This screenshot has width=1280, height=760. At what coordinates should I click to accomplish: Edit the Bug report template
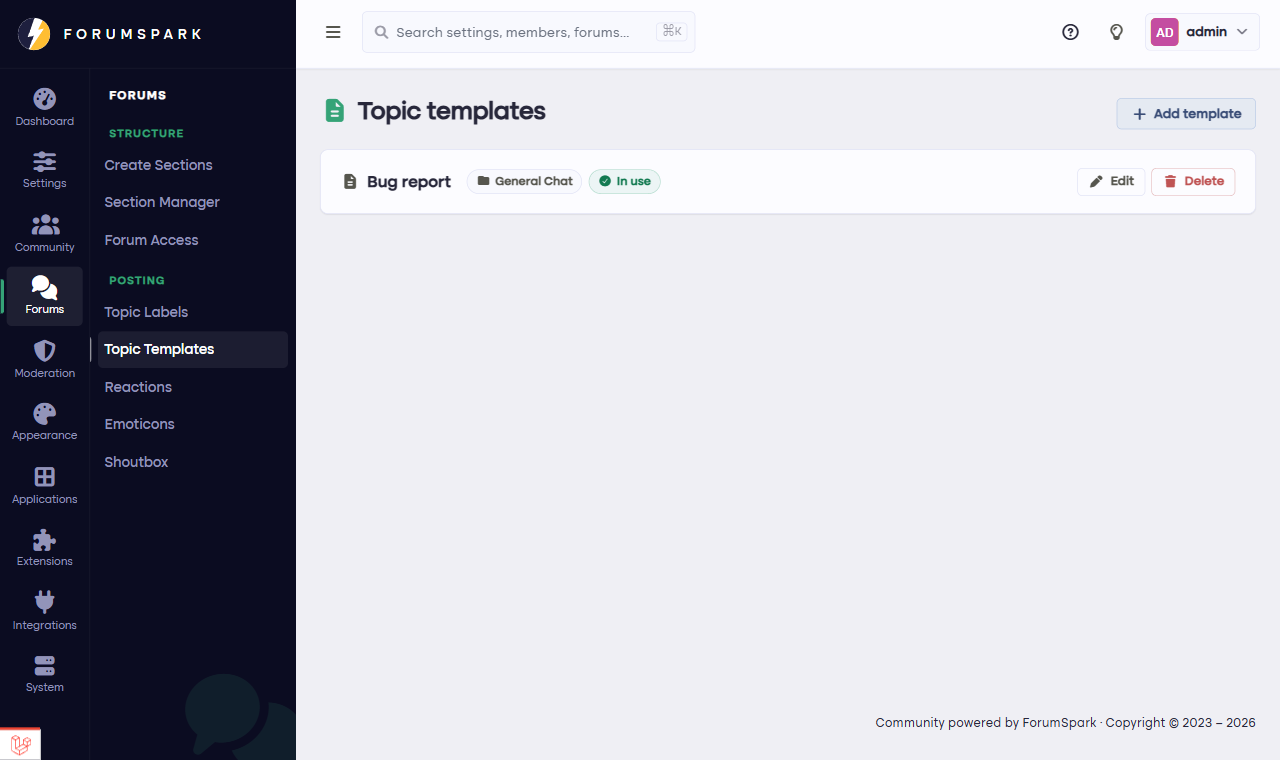click(1111, 181)
